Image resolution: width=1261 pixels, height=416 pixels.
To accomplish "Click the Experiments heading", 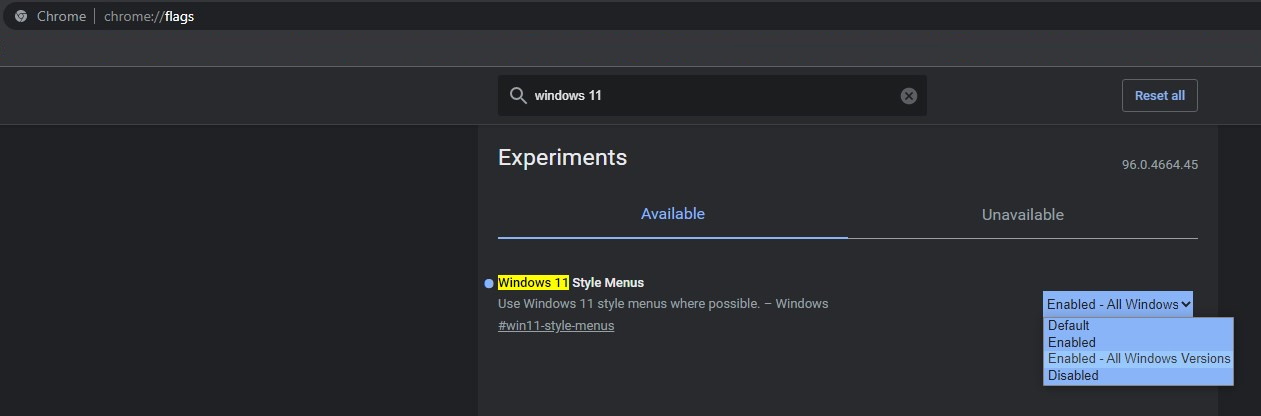I will 562,157.
